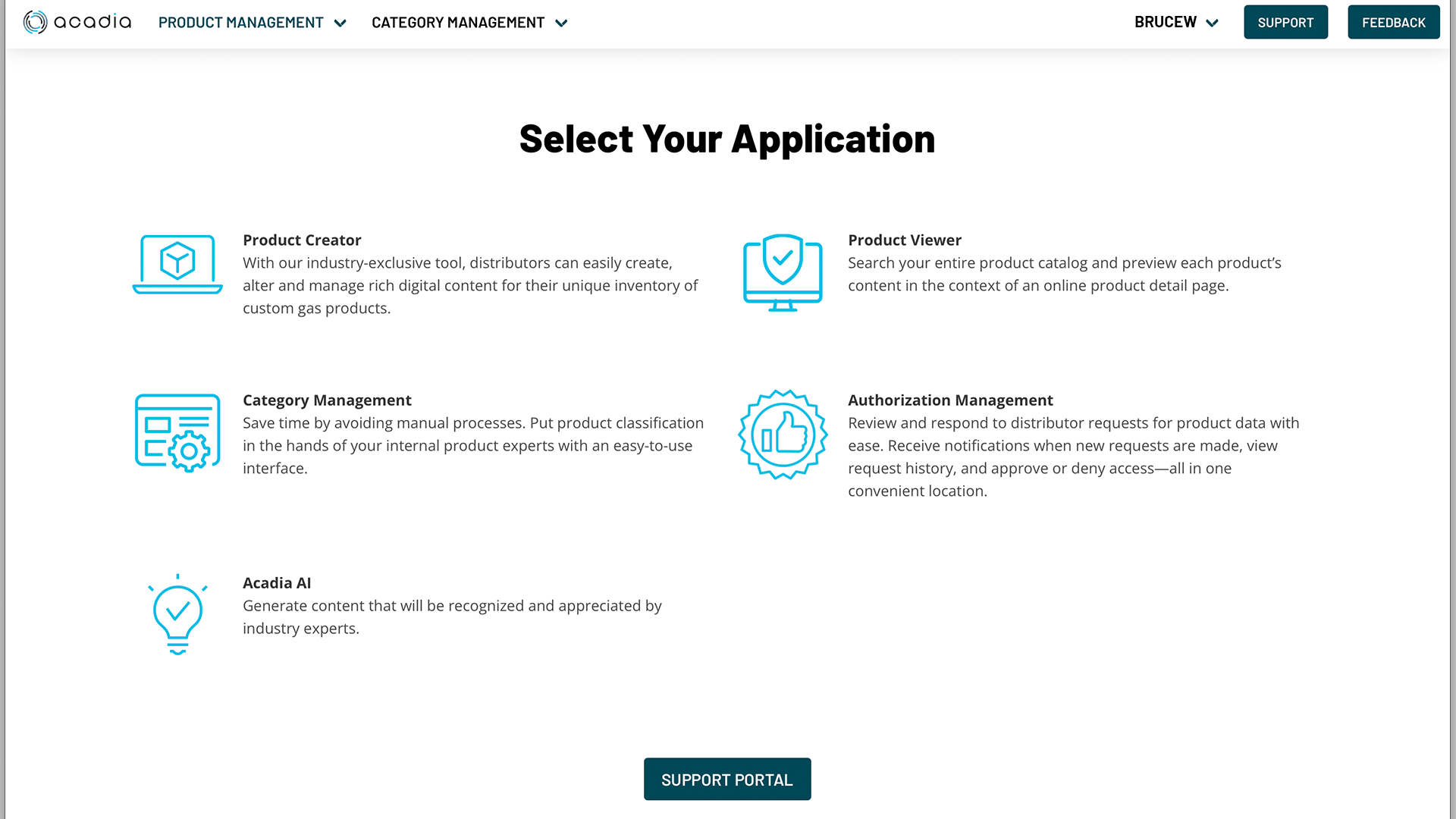Click the Acadia AI description text
This screenshot has width=1456, height=819.
(x=452, y=617)
